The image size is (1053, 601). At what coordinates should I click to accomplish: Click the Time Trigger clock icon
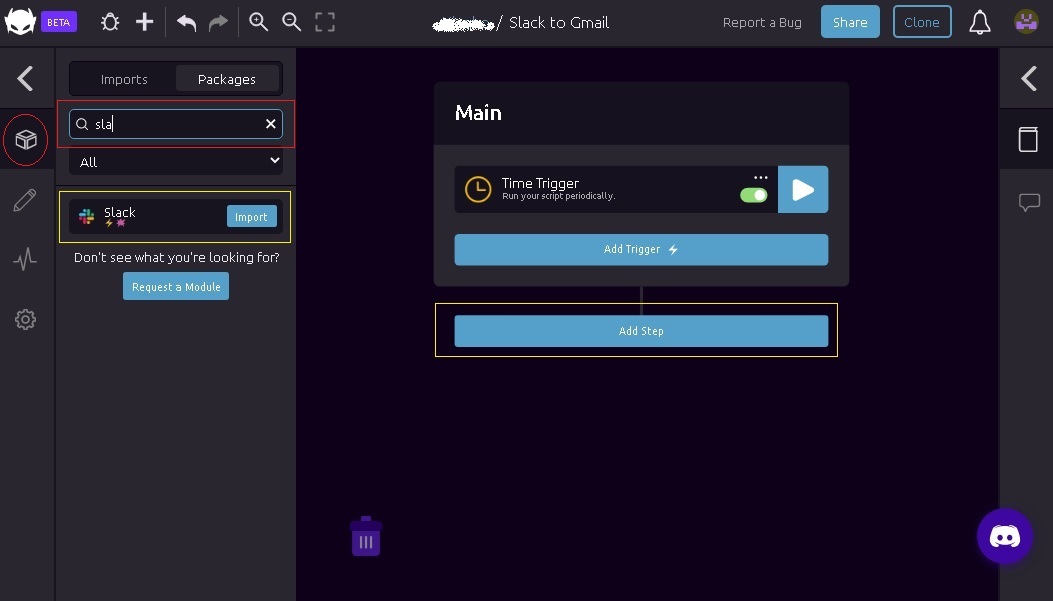pyautogui.click(x=478, y=189)
